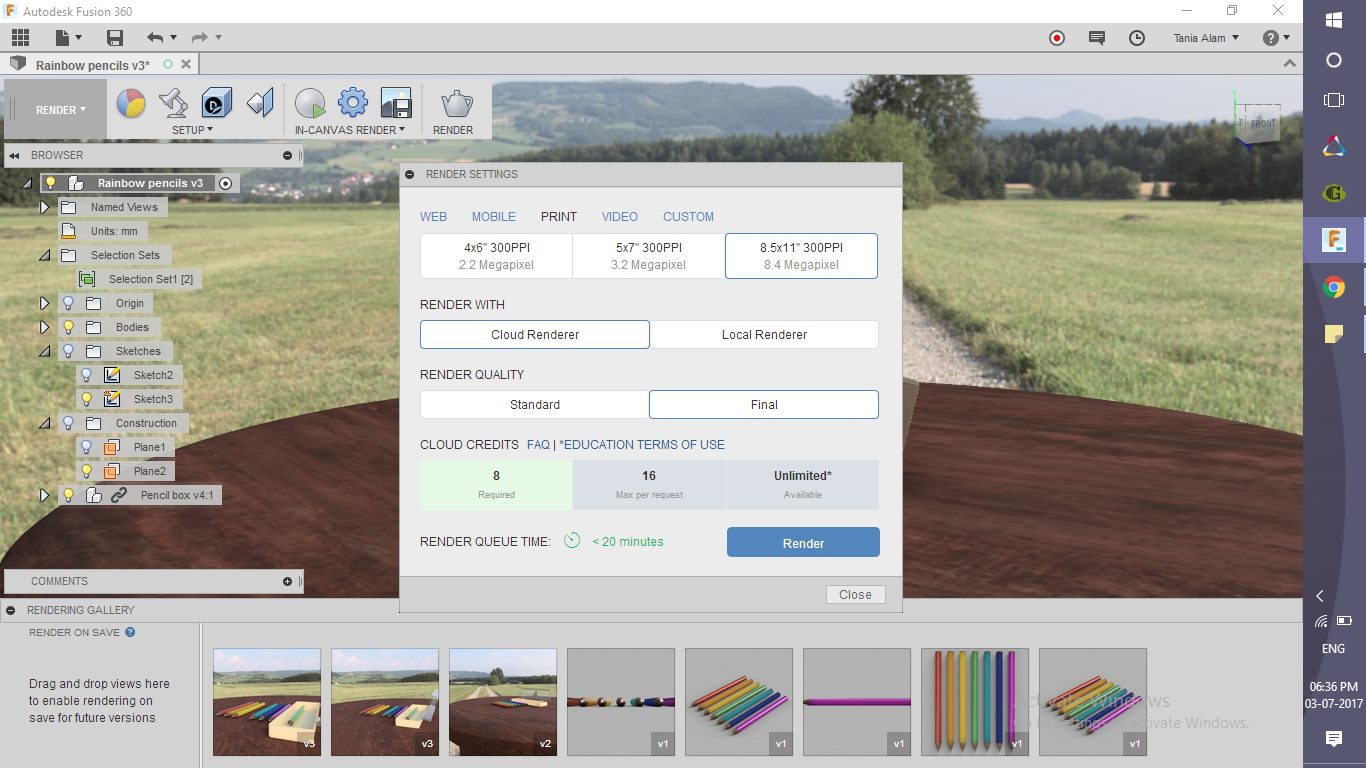Screen dimensions: 1366x768
Task: Toggle the Sketch2 lightbulb
Action: coord(87,375)
